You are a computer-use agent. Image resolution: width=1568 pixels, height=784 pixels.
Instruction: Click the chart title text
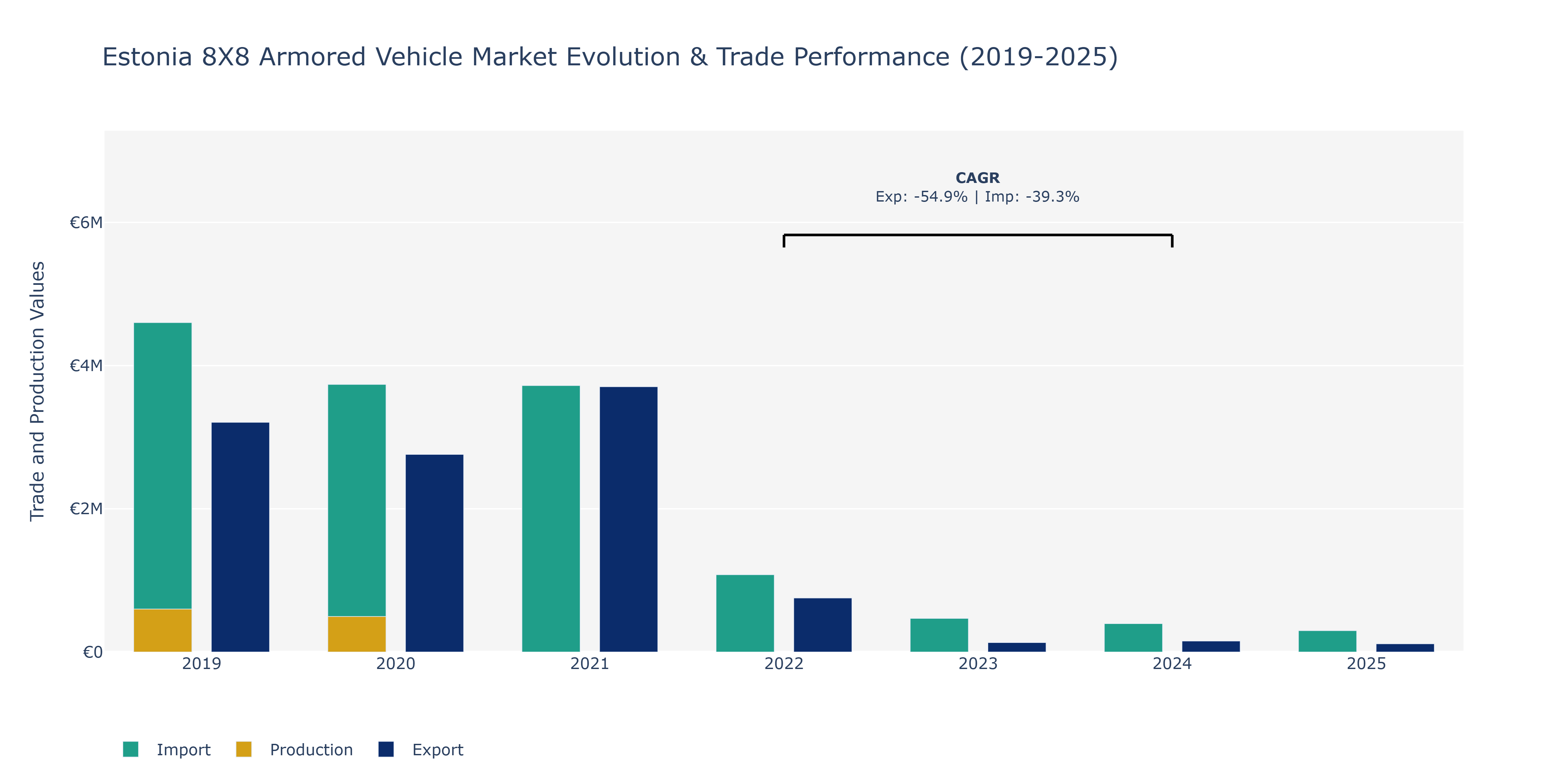(610, 57)
